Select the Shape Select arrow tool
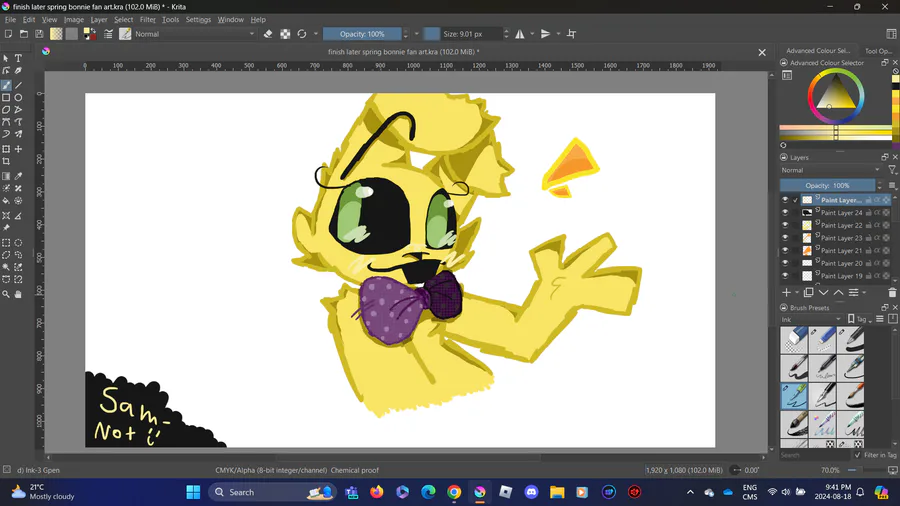 pos(6,59)
